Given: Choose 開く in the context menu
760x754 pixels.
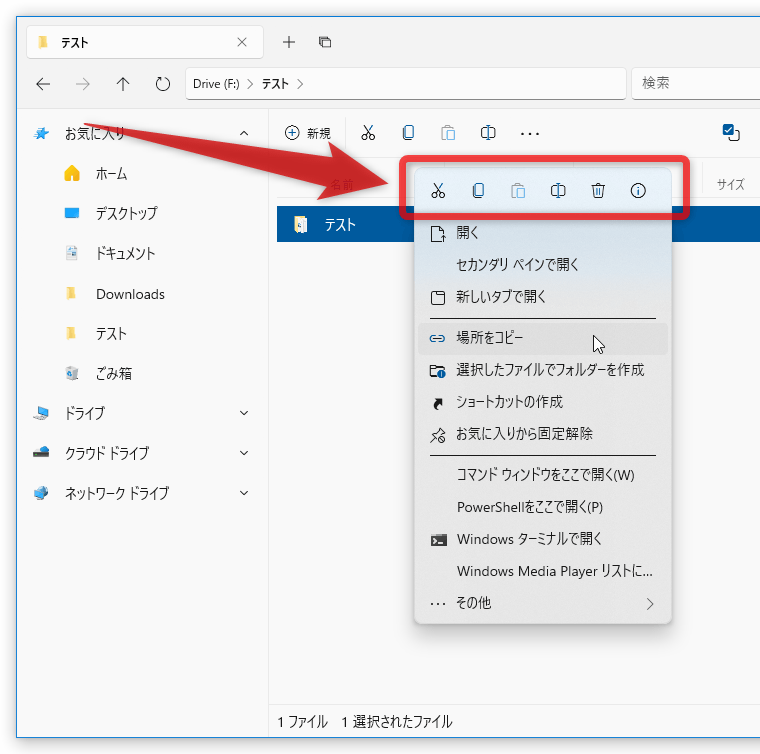Looking at the screenshot, I should coord(543,233).
